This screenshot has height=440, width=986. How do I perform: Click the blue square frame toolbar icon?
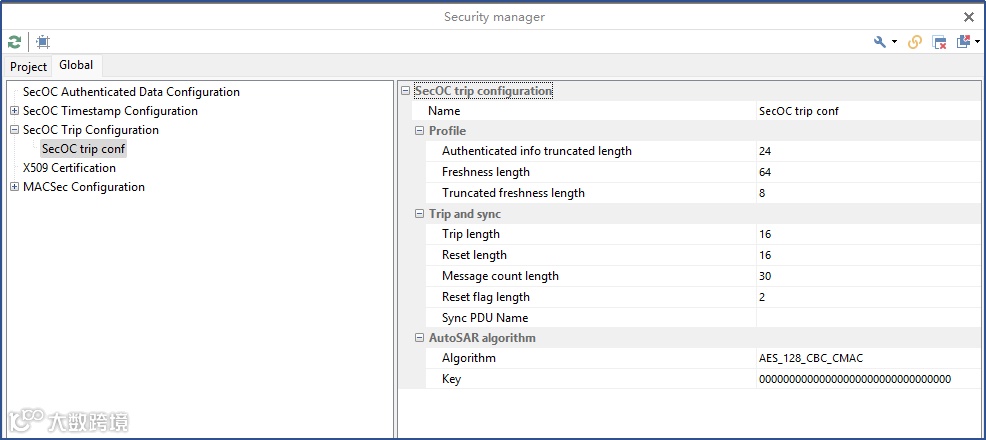coord(43,42)
